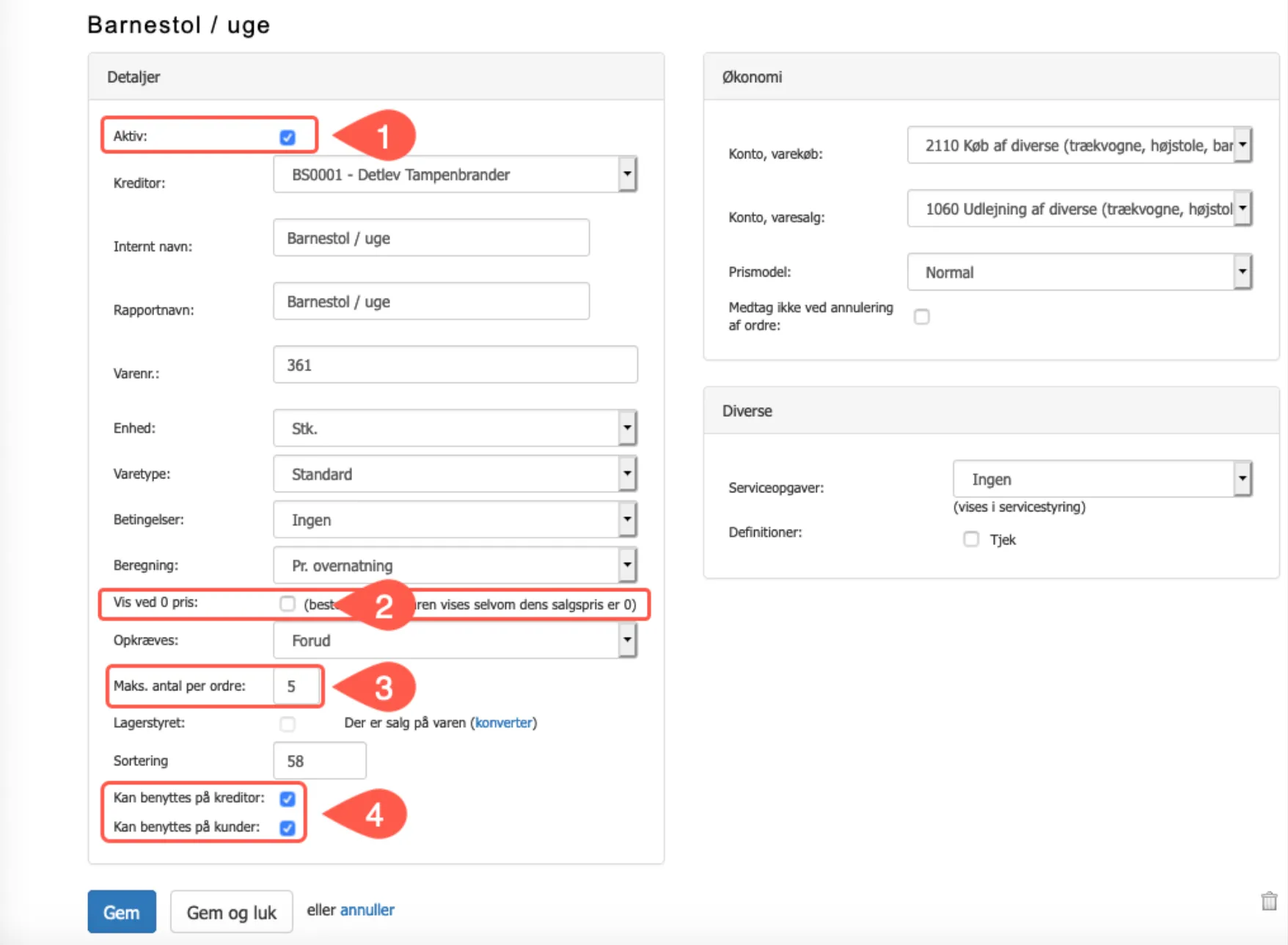
Task: Expand the Enhed dropdown
Action: point(455,428)
